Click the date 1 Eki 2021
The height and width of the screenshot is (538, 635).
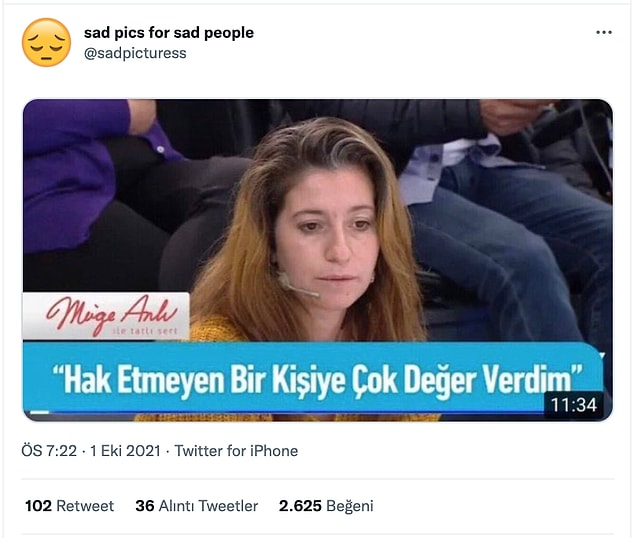pos(125,451)
